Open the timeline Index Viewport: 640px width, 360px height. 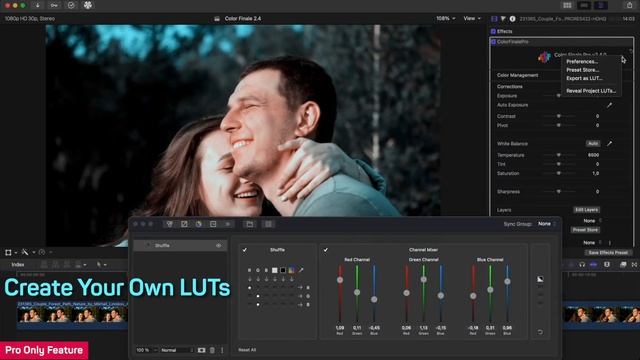18,264
